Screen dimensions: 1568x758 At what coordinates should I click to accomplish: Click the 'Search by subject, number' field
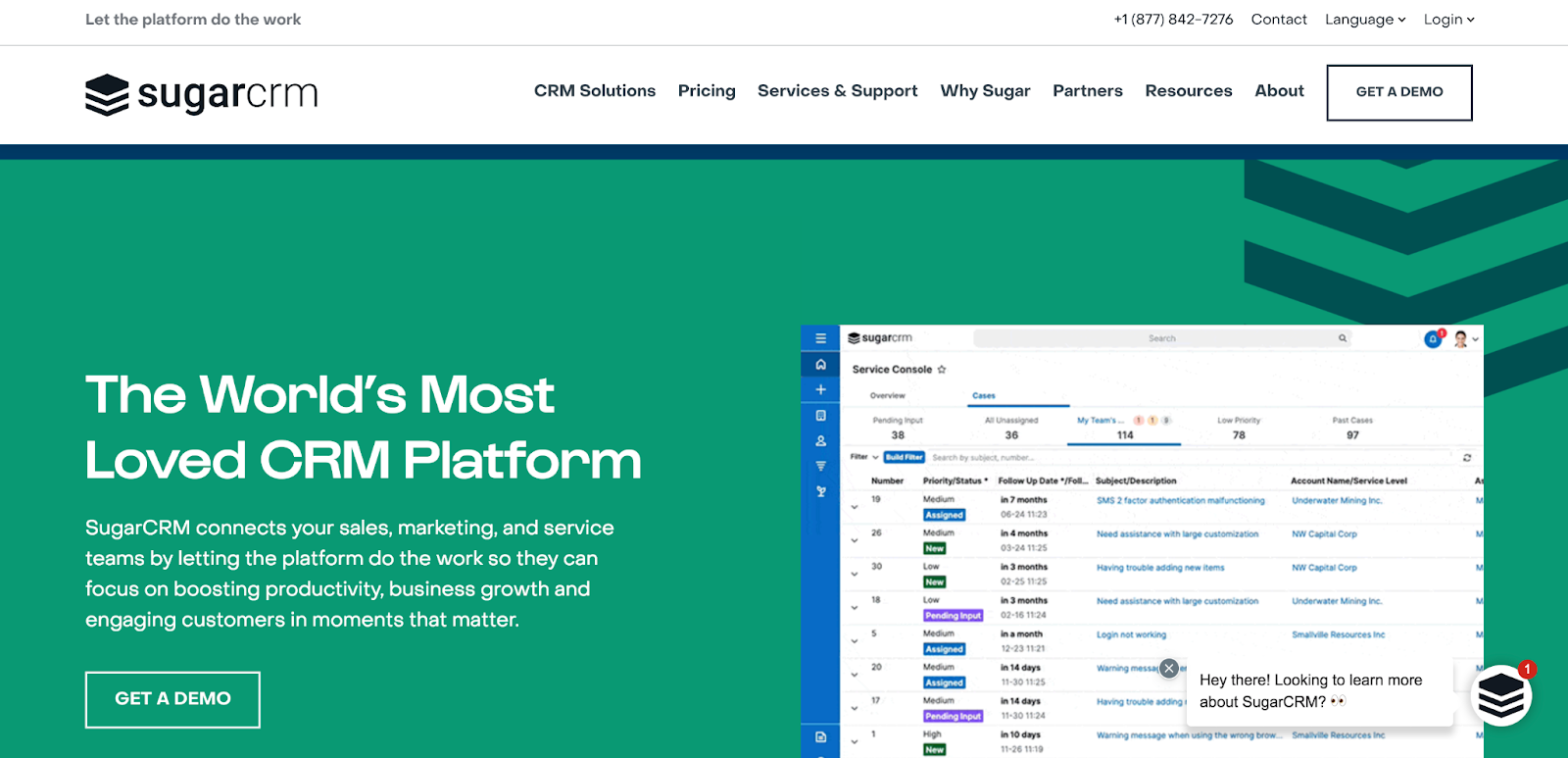[x=1190, y=457]
